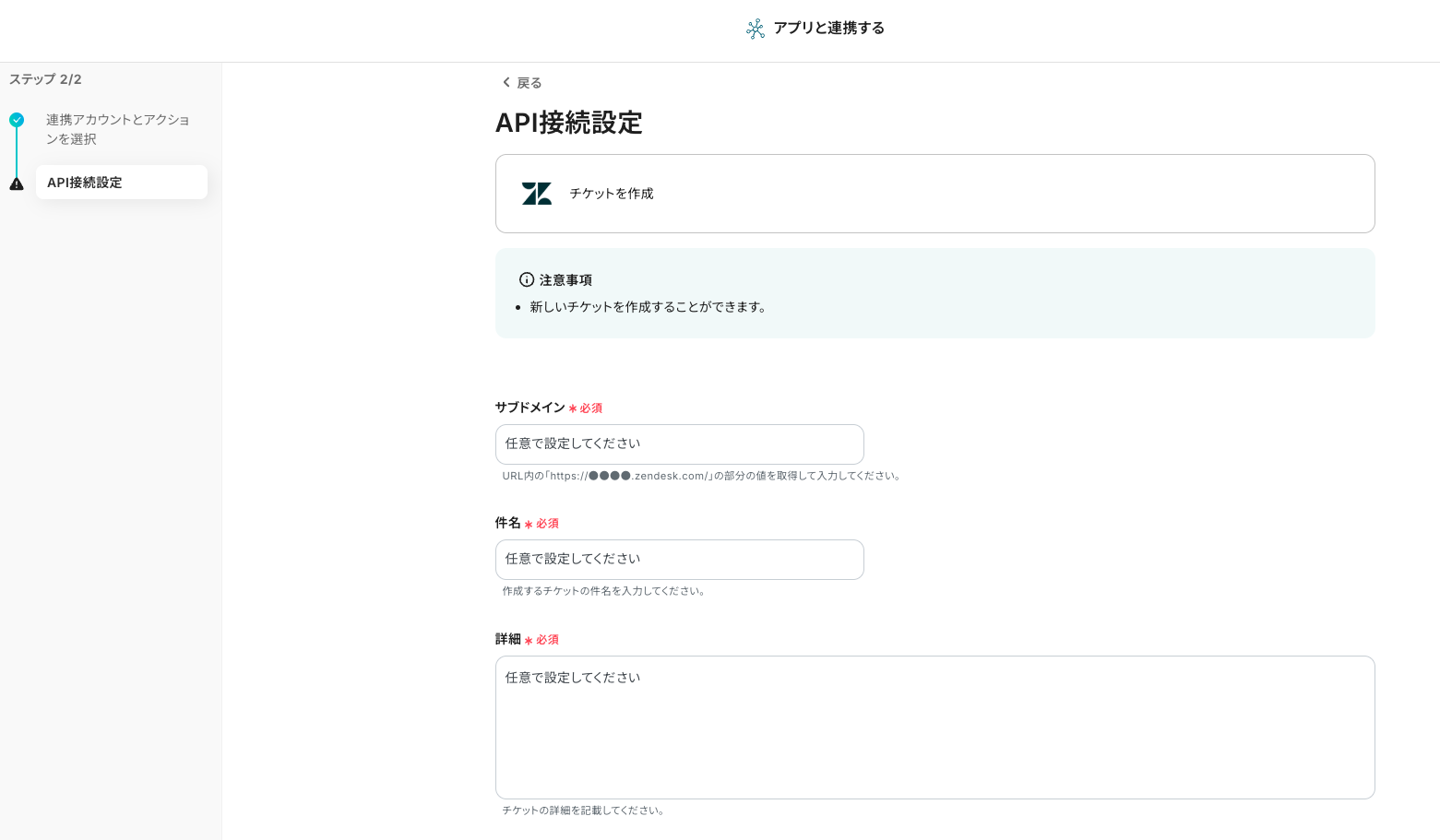Focus the サブドメイン input field
1440x840 pixels.
click(x=679, y=444)
